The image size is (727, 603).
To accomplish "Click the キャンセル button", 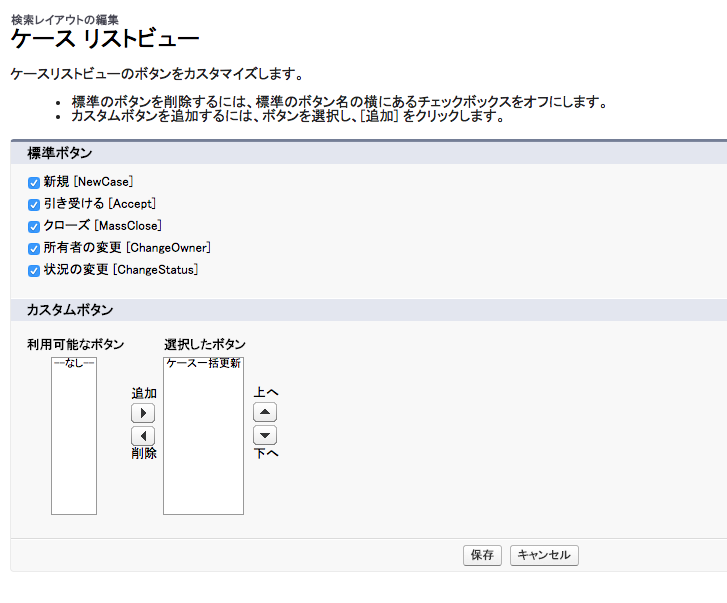I will pos(544,555).
